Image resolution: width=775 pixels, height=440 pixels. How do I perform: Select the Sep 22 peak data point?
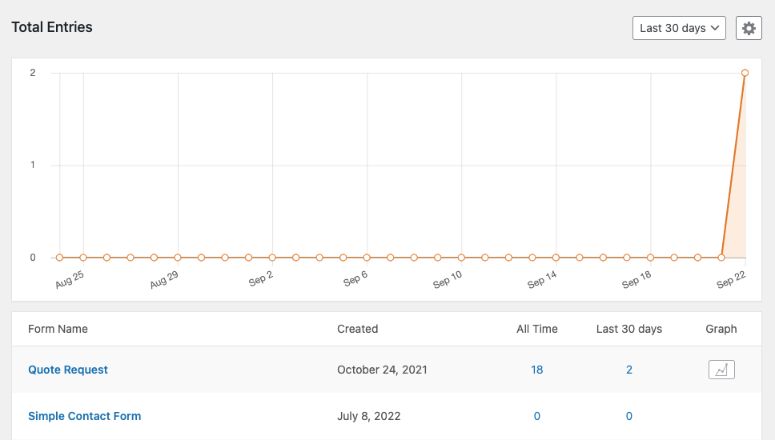(745, 73)
